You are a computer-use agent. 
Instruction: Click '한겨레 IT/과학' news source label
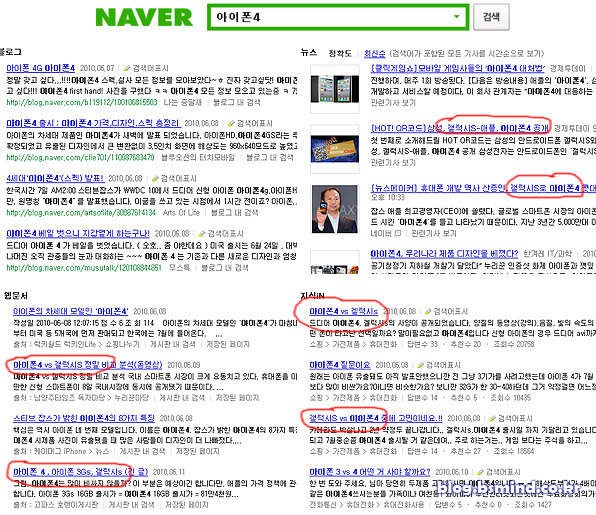pos(548,254)
